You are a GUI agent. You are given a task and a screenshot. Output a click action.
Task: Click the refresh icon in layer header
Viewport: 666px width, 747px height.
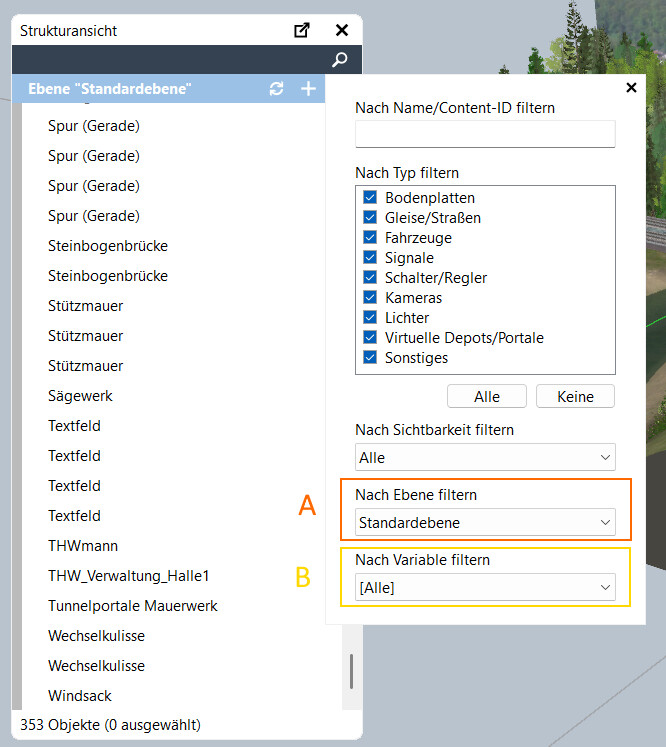[x=277, y=89]
